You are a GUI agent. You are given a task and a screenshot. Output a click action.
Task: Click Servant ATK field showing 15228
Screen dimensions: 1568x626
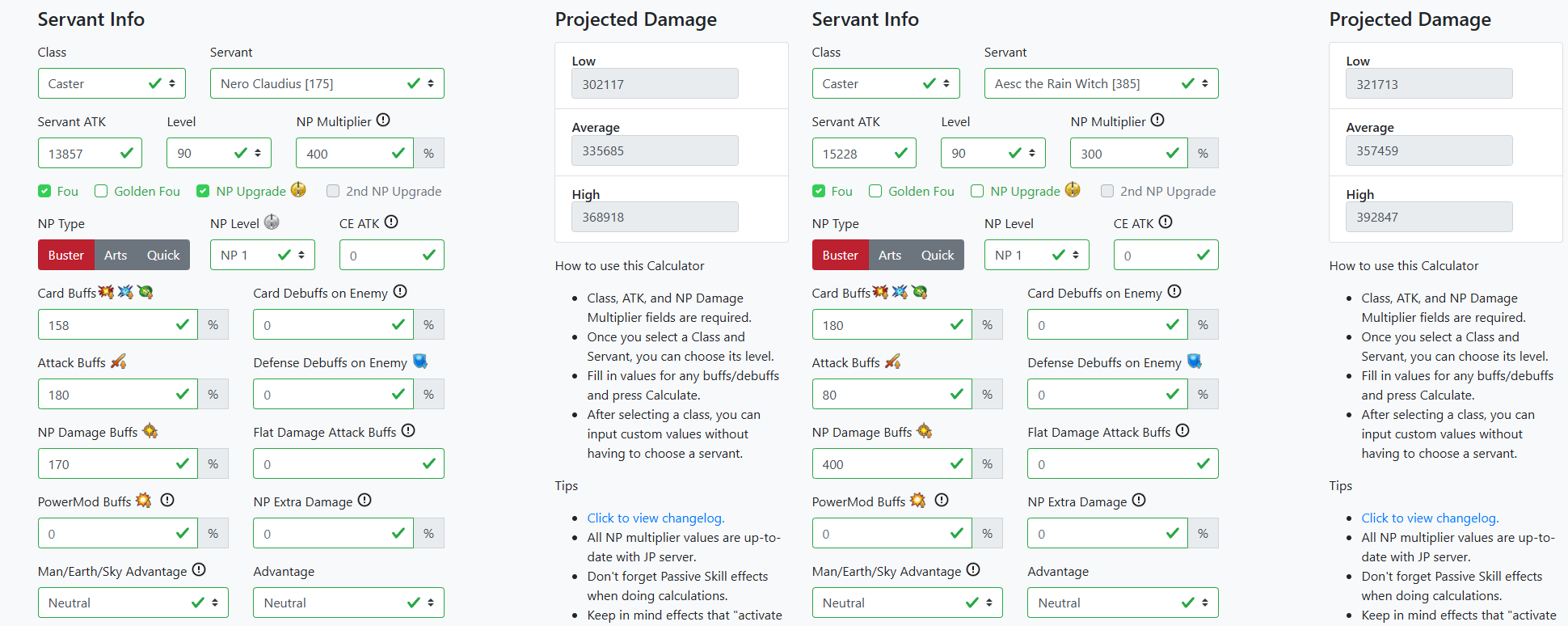(864, 153)
